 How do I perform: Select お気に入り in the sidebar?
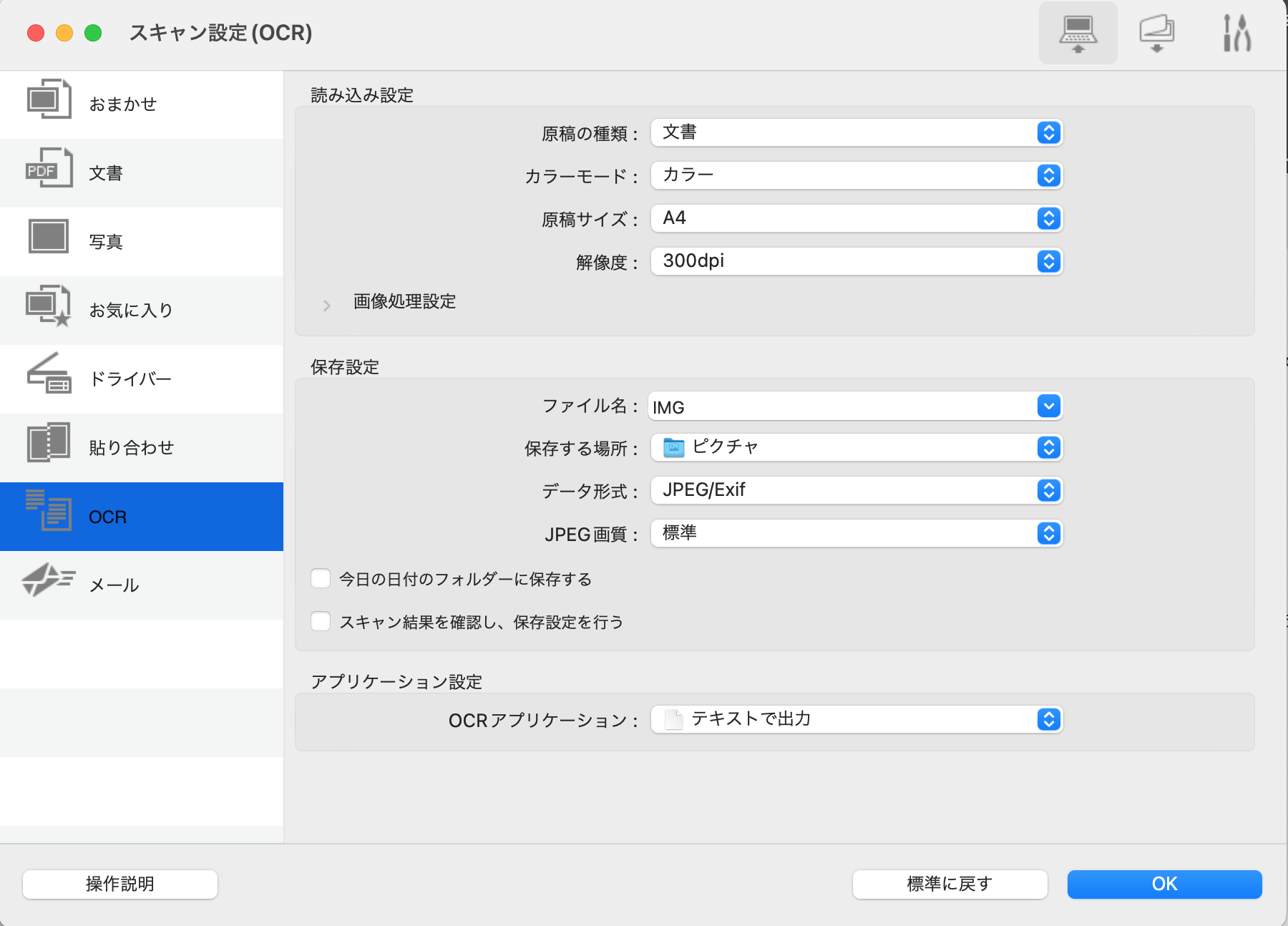pos(142,311)
